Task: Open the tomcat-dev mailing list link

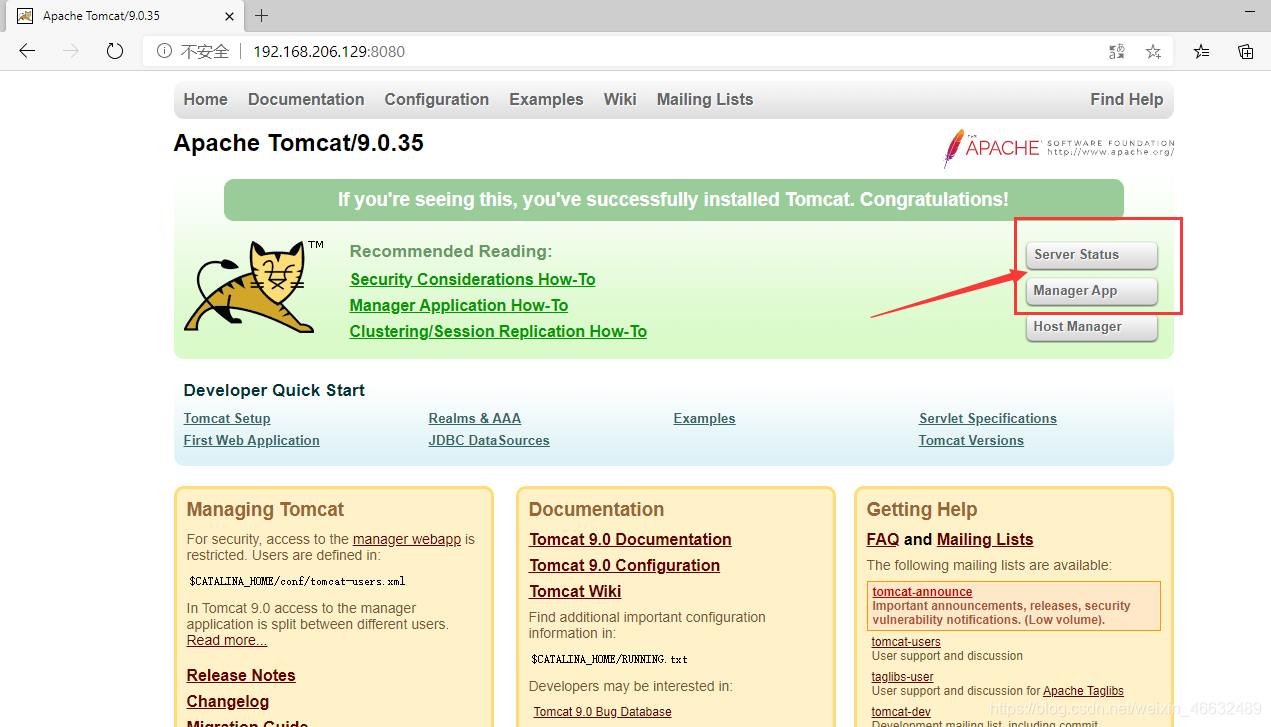Action: pos(901,712)
